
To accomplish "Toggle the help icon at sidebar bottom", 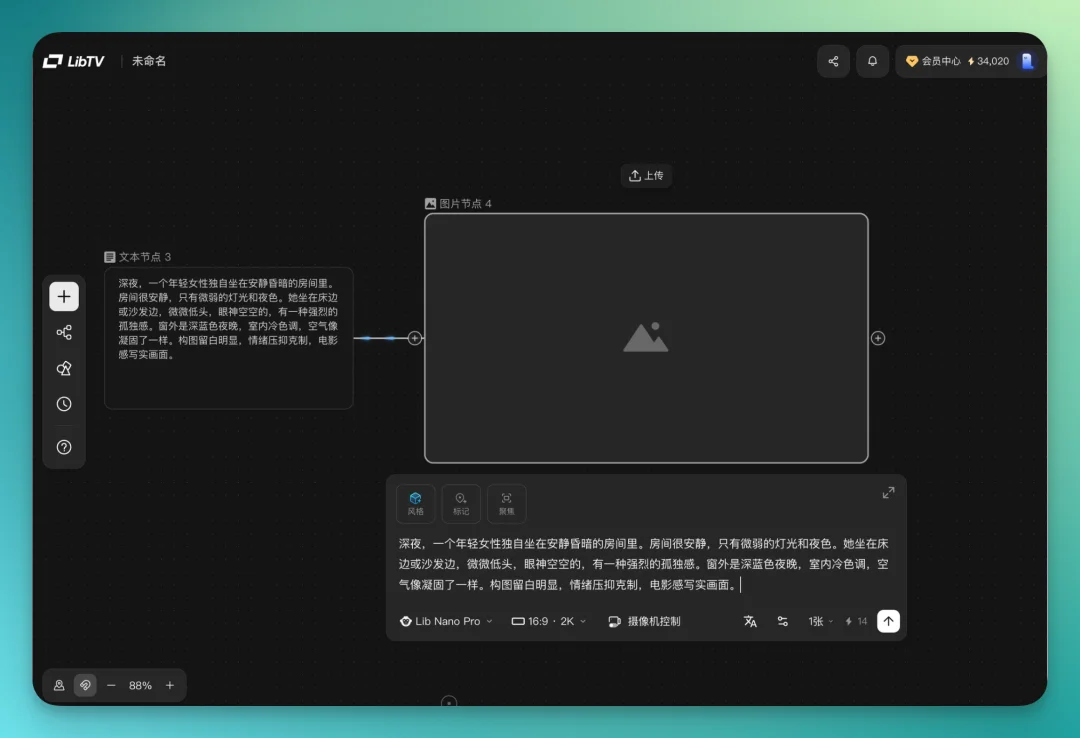I will (64, 446).
